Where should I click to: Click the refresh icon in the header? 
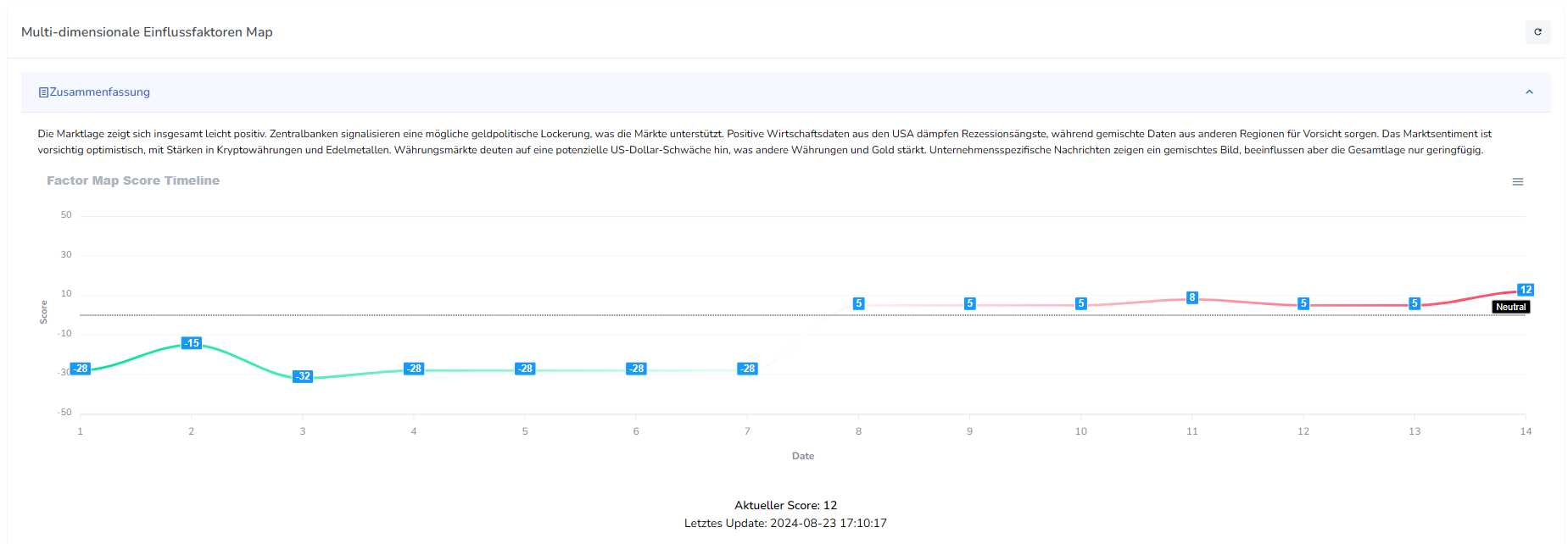1537,32
